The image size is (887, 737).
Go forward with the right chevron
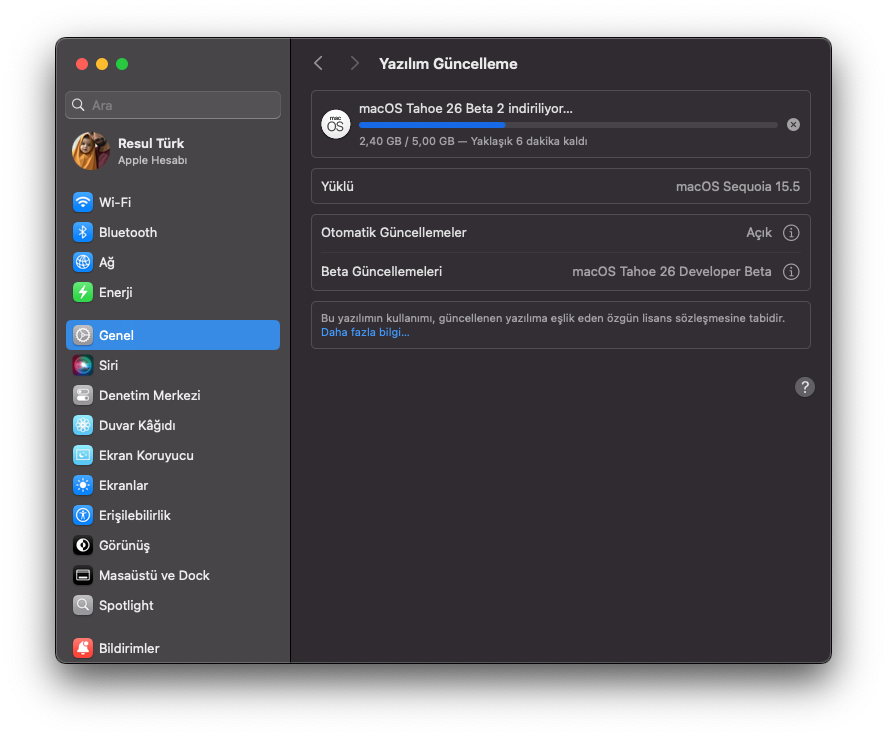(x=354, y=63)
